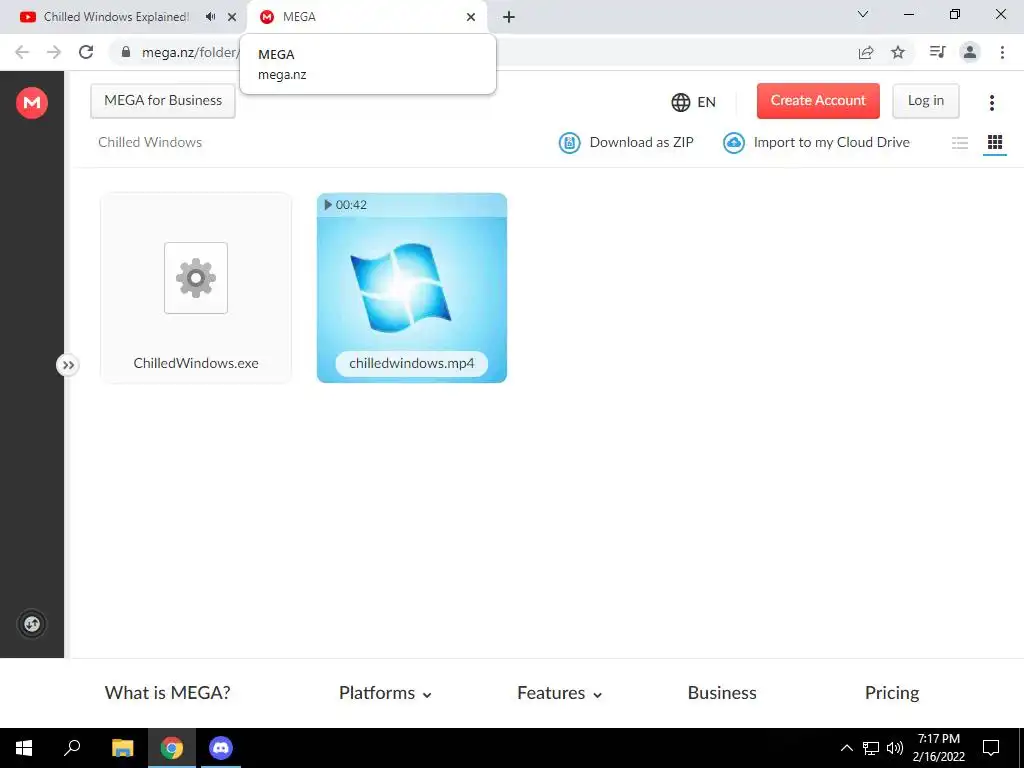Download folder as ZIP
The width and height of the screenshot is (1024, 768).
point(626,142)
